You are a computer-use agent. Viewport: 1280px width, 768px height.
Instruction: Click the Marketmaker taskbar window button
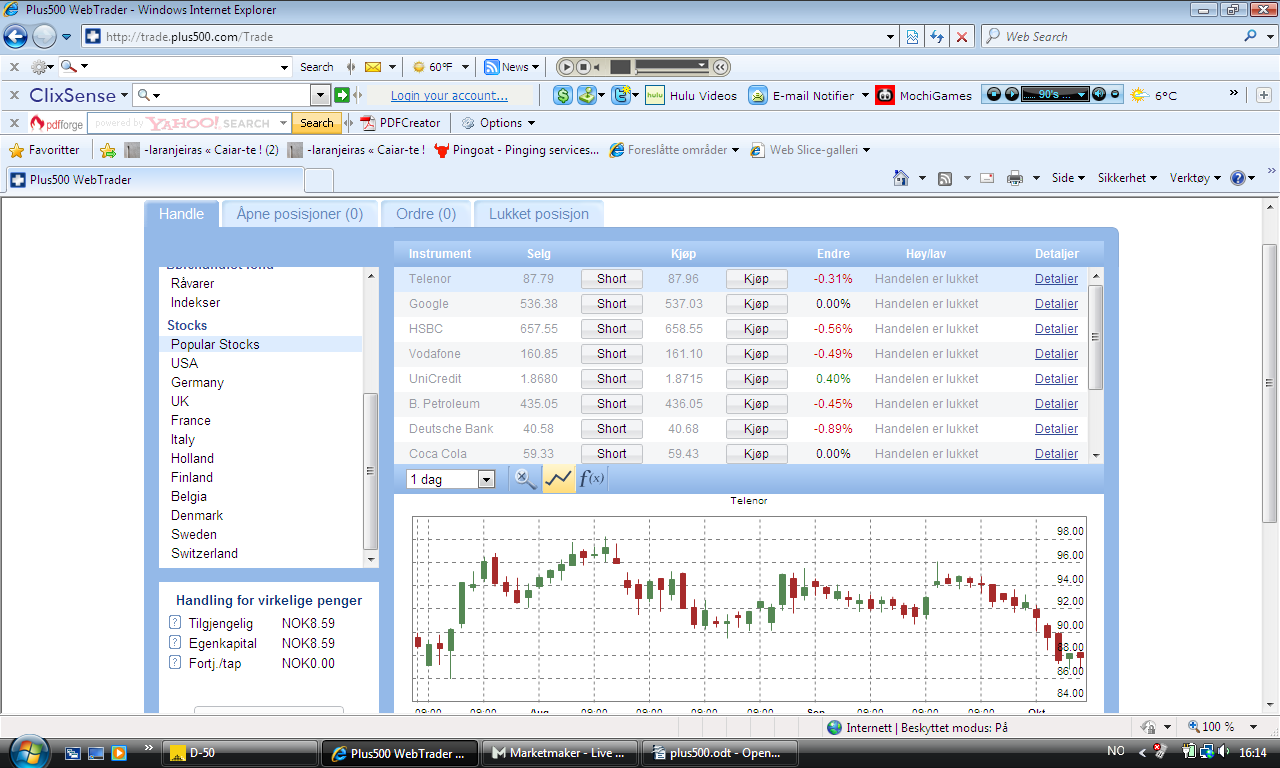coord(559,753)
